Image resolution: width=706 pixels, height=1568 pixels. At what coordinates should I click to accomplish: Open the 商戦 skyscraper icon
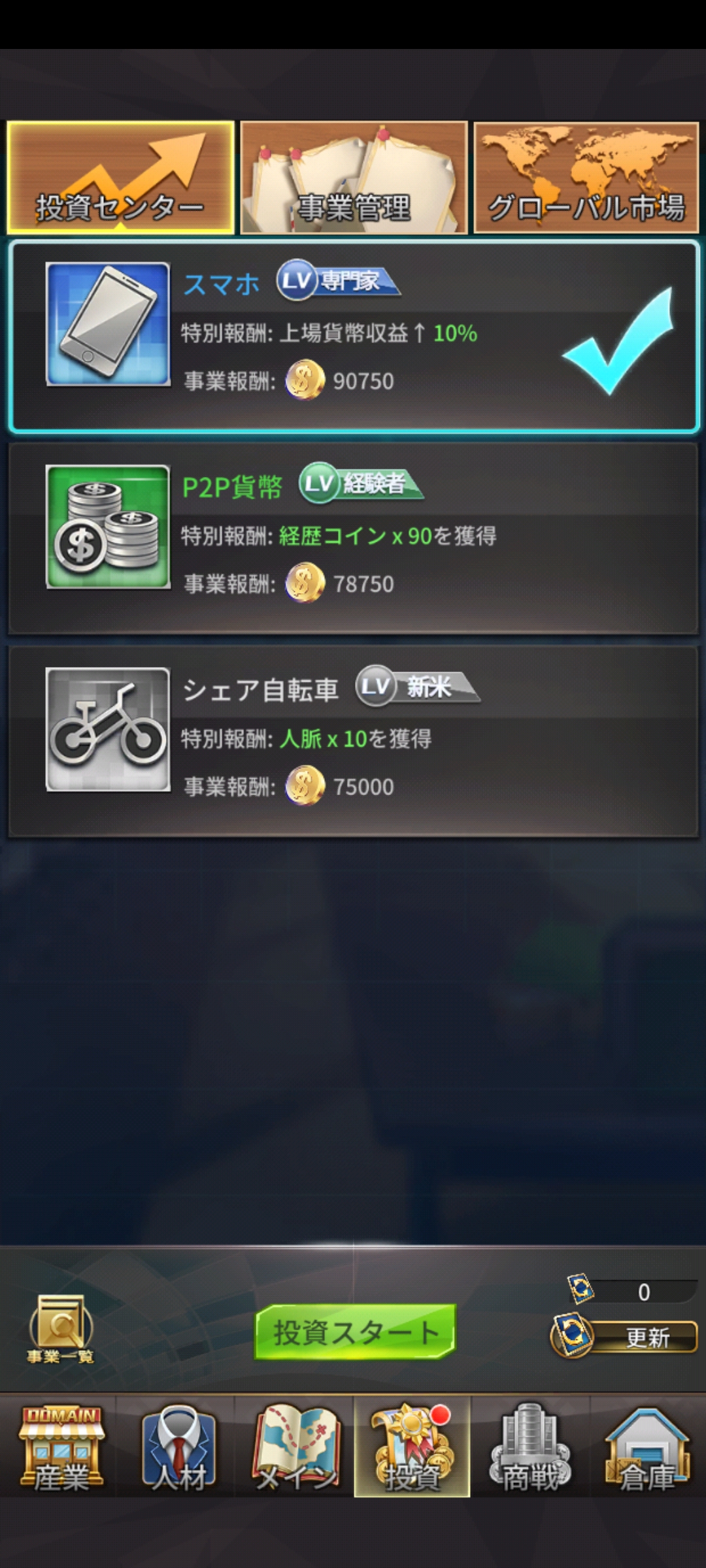[x=529, y=1446]
